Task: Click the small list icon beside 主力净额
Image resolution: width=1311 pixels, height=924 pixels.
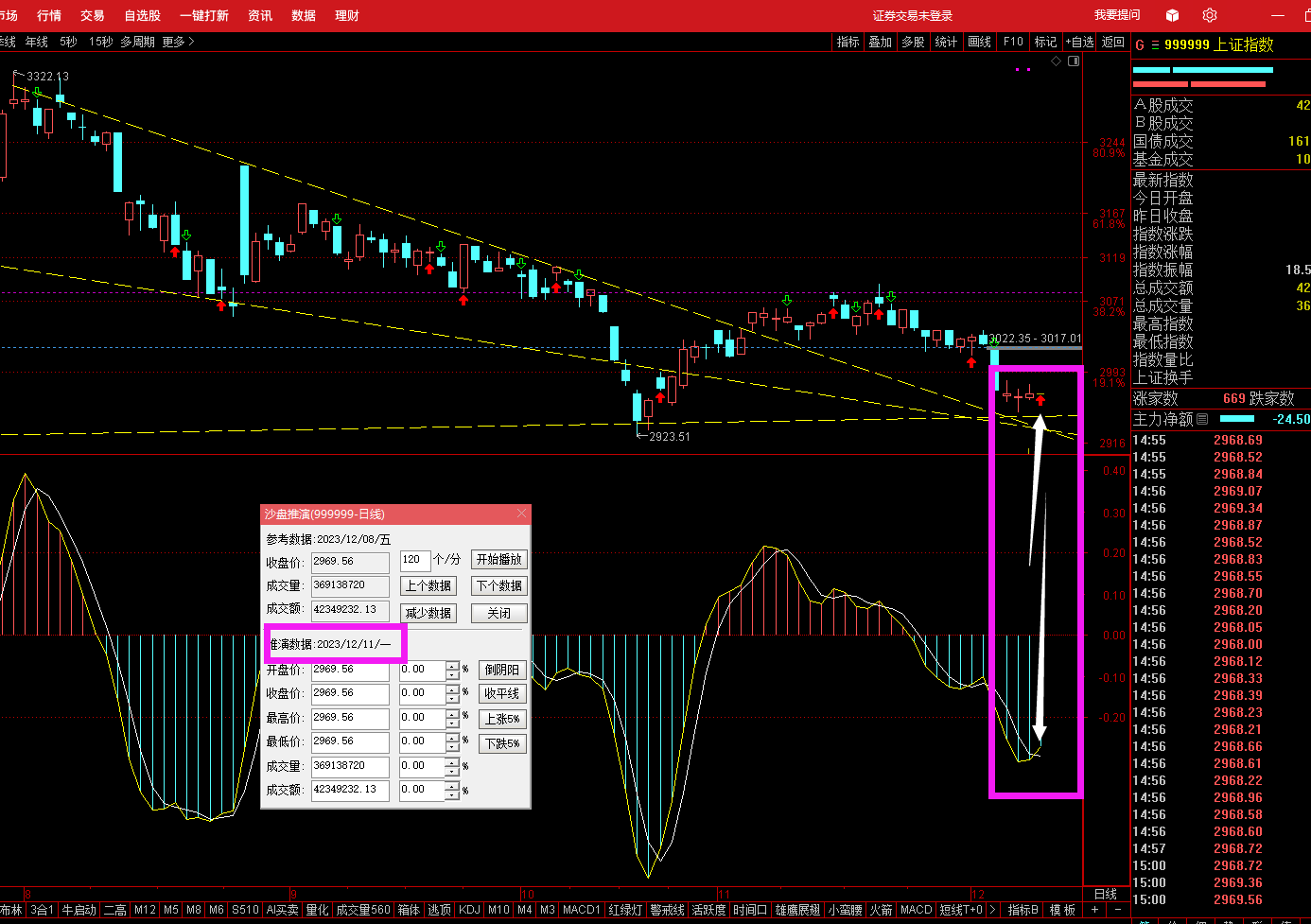Action: [1202, 419]
